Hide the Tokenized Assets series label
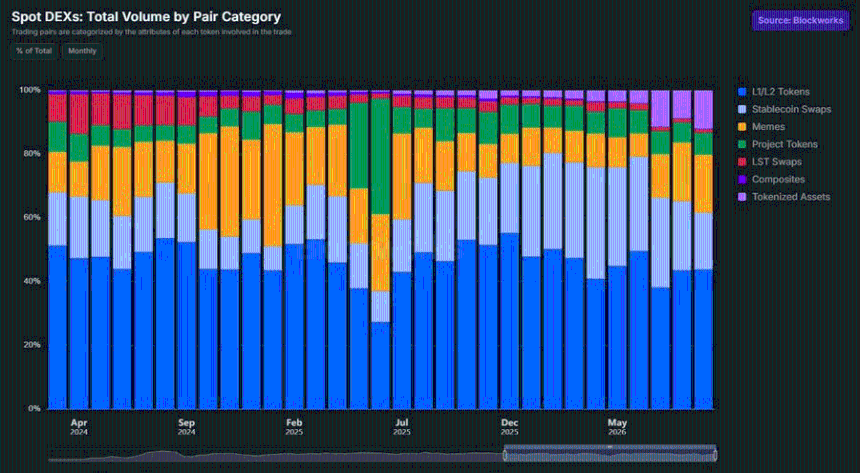Screen dimensions: 860x473 tap(791, 197)
